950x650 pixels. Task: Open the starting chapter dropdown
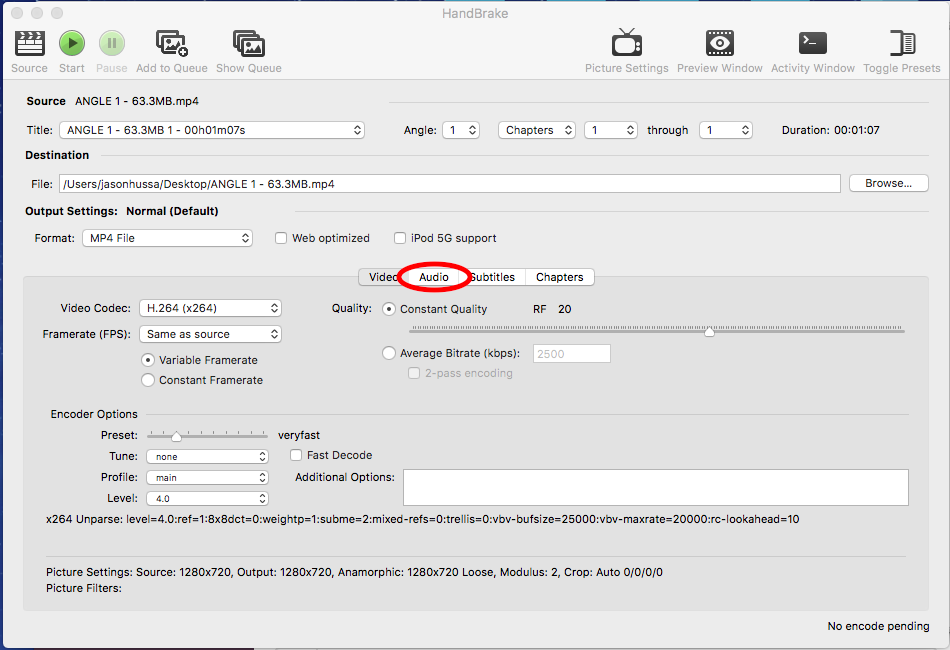click(611, 130)
